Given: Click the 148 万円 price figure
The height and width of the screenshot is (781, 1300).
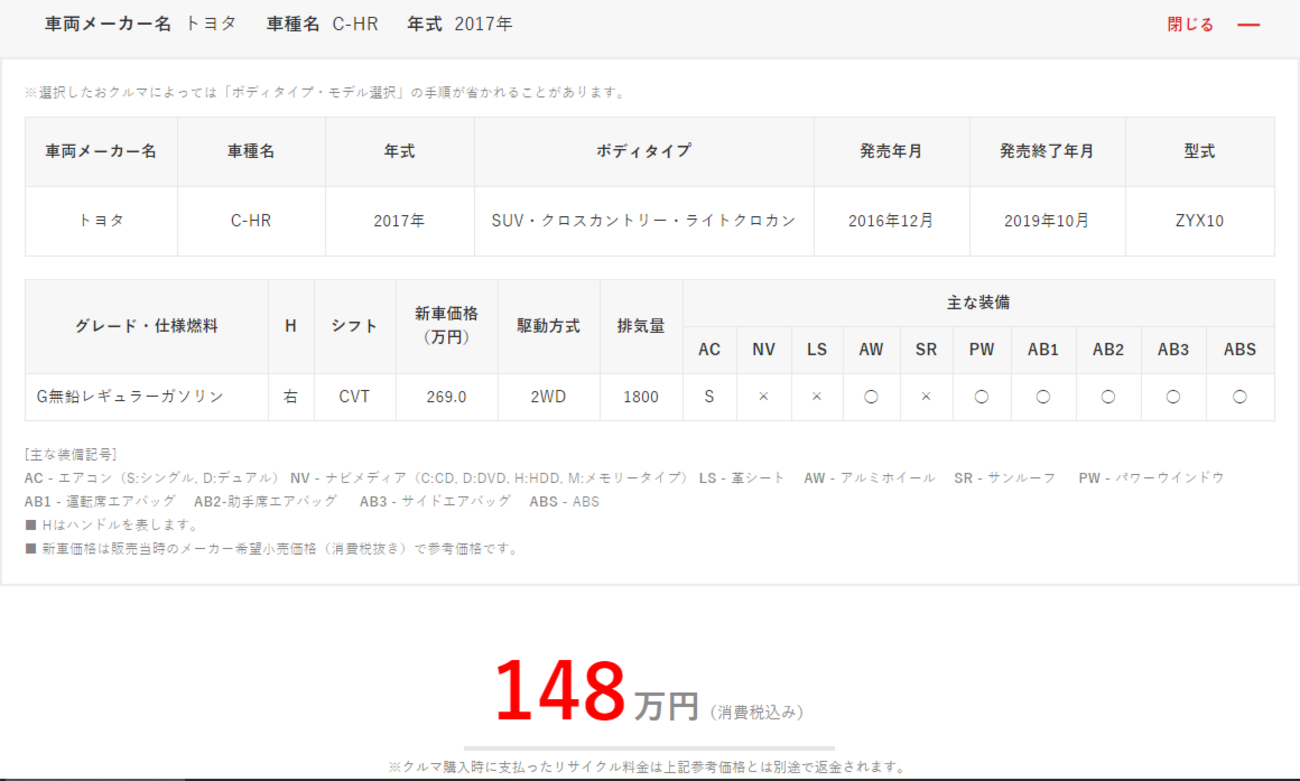Looking at the screenshot, I should pos(597,692).
